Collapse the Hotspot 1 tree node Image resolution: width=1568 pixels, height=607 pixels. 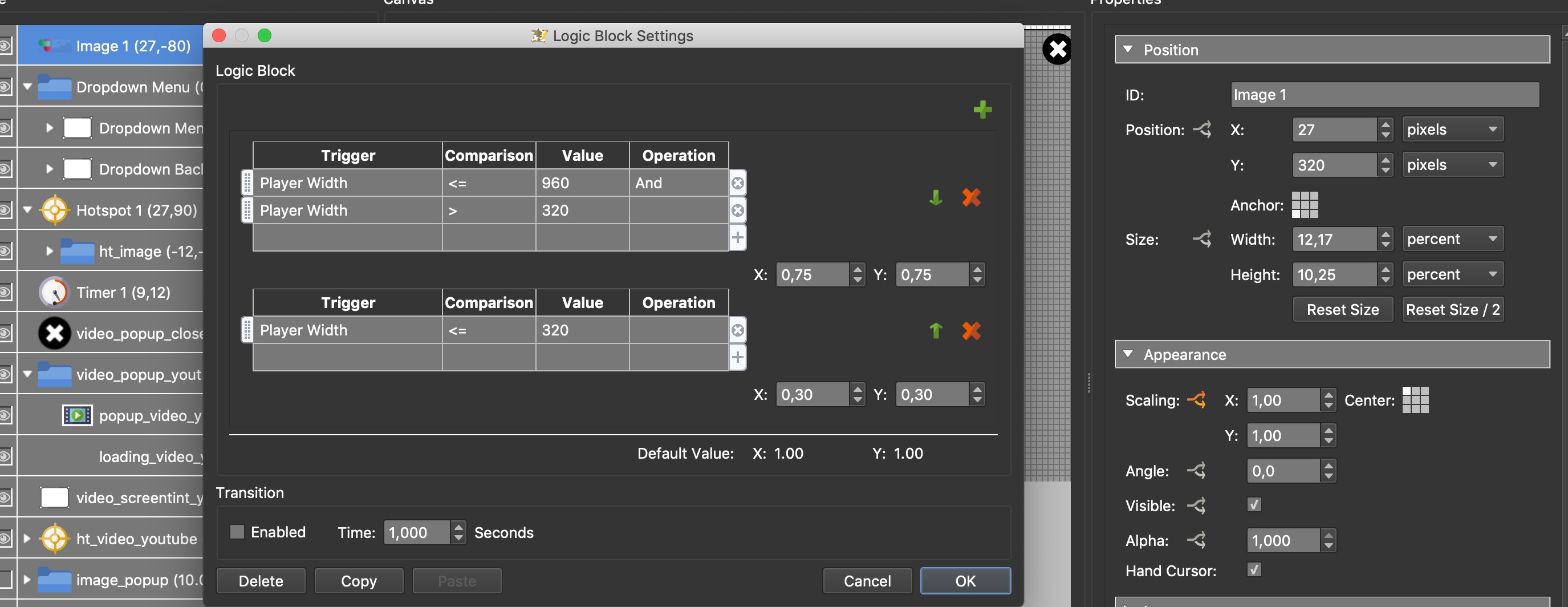tap(27, 209)
